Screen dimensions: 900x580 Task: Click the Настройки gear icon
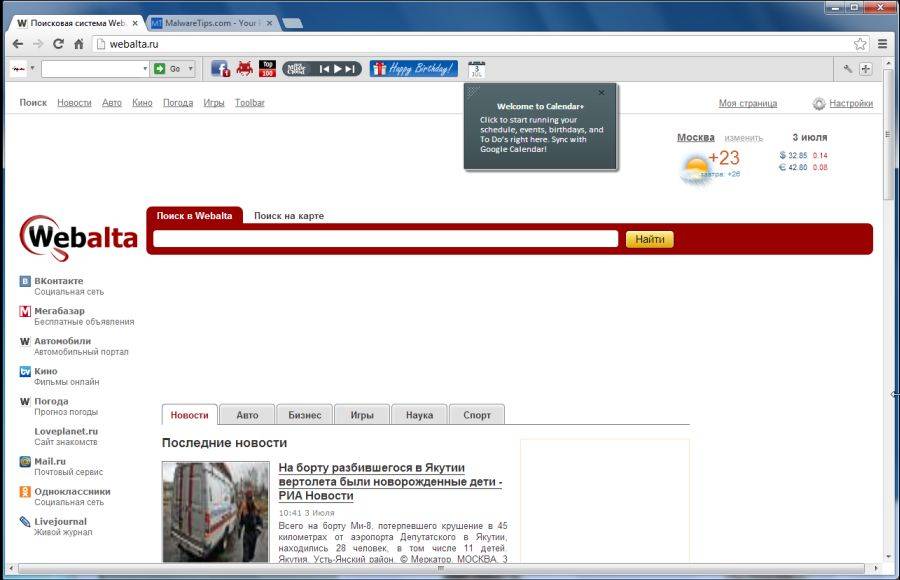818,103
